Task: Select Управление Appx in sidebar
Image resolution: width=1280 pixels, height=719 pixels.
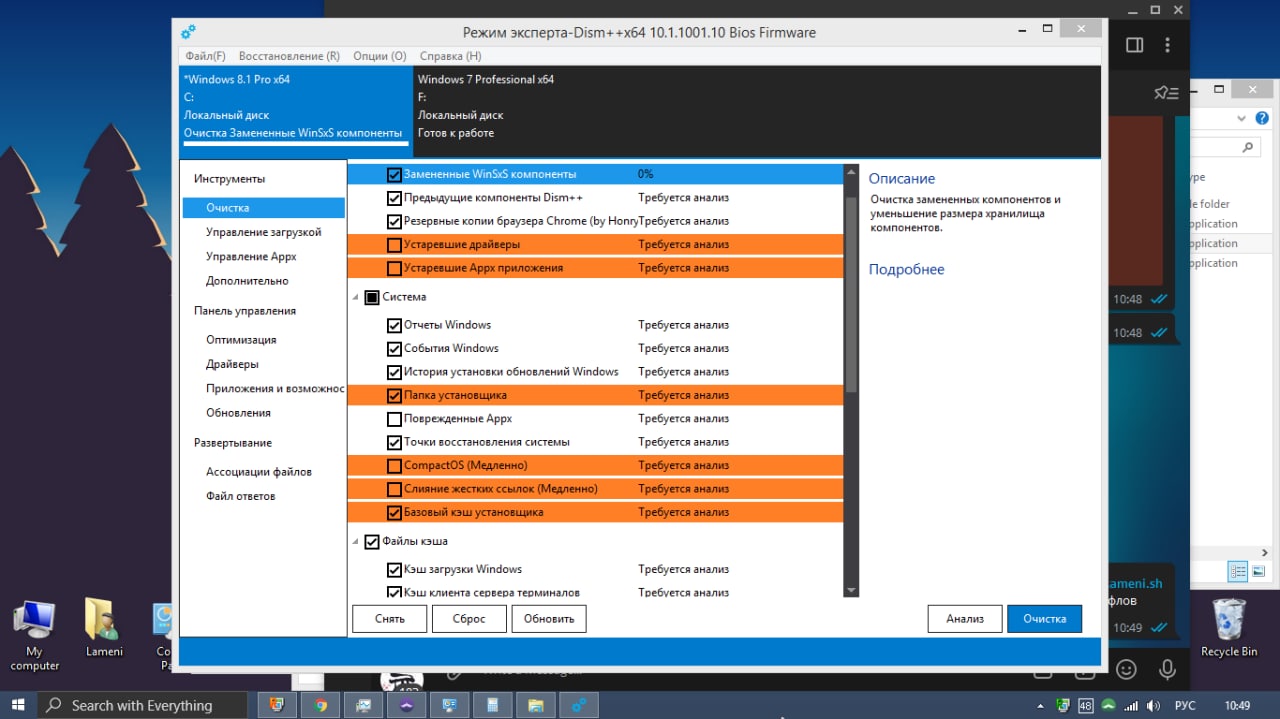Action: pos(251,256)
